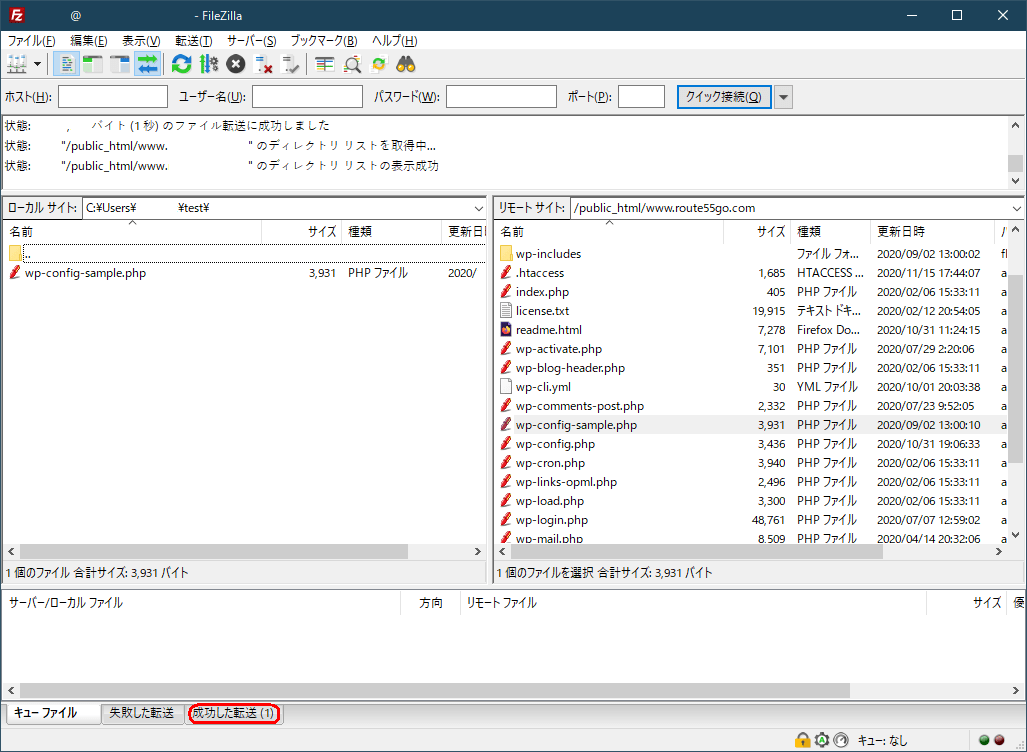Sort local list by 種類 column

(x=392, y=231)
